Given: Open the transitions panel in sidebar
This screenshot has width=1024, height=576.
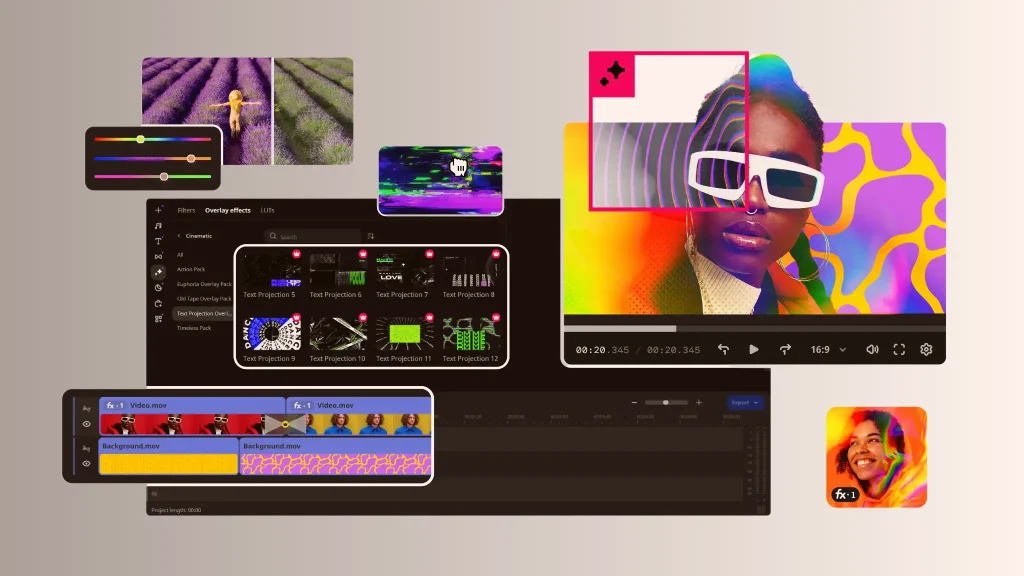Looking at the screenshot, I should tap(158, 257).
